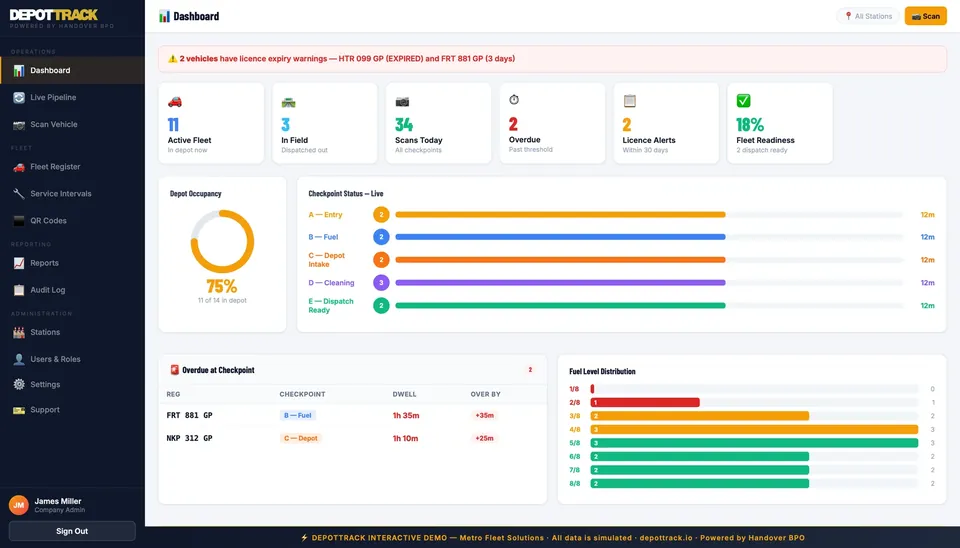Click the orange Scan button
This screenshot has width=960, height=548.
pos(925,17)
